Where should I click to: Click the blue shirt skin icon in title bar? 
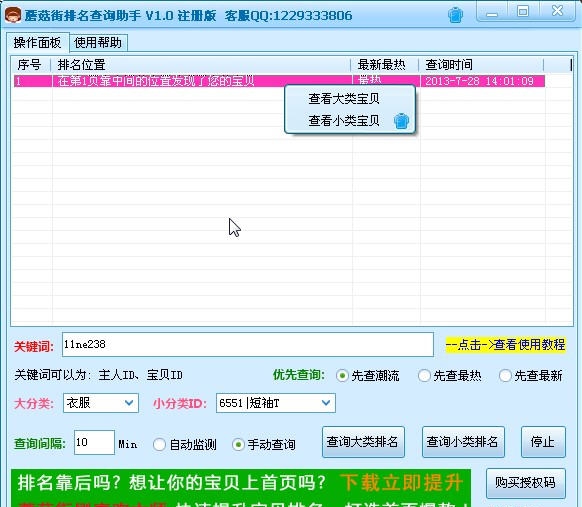click(455, 15)
